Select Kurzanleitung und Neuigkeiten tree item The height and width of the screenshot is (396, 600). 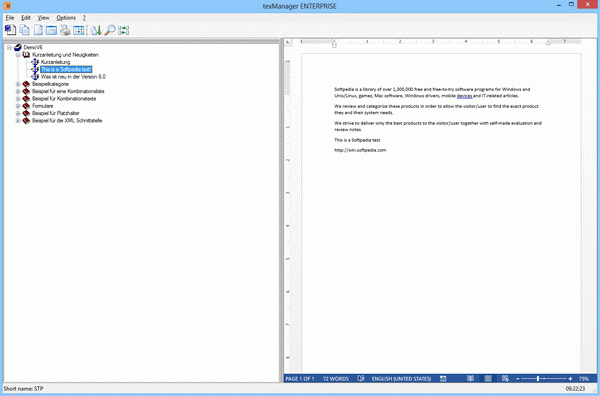65,55
